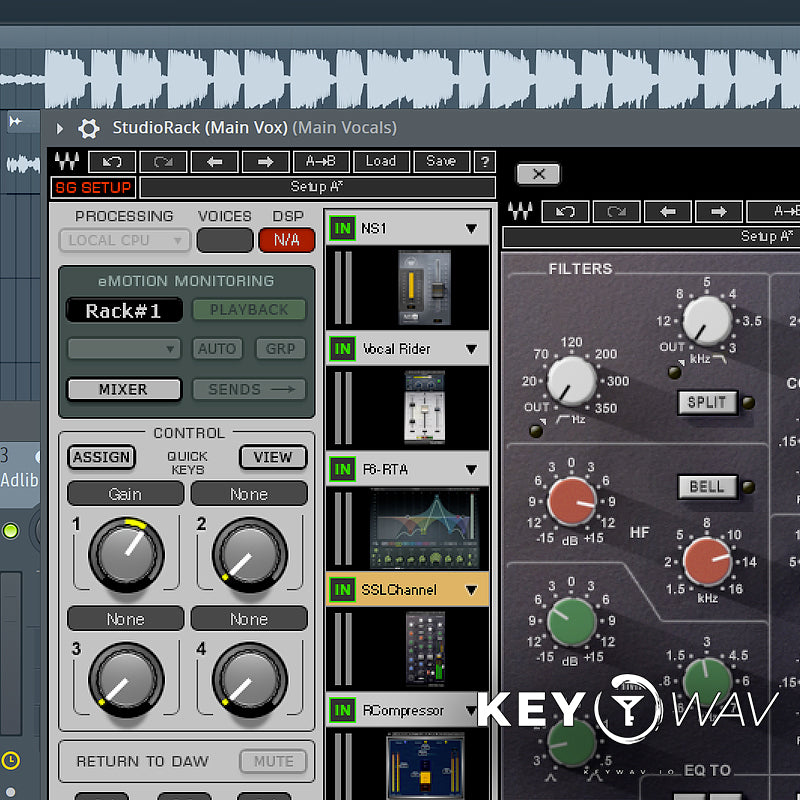Screen dimensions: 800x800
Task: Click macro knob 2 labeled None
Action: (250, 555)
